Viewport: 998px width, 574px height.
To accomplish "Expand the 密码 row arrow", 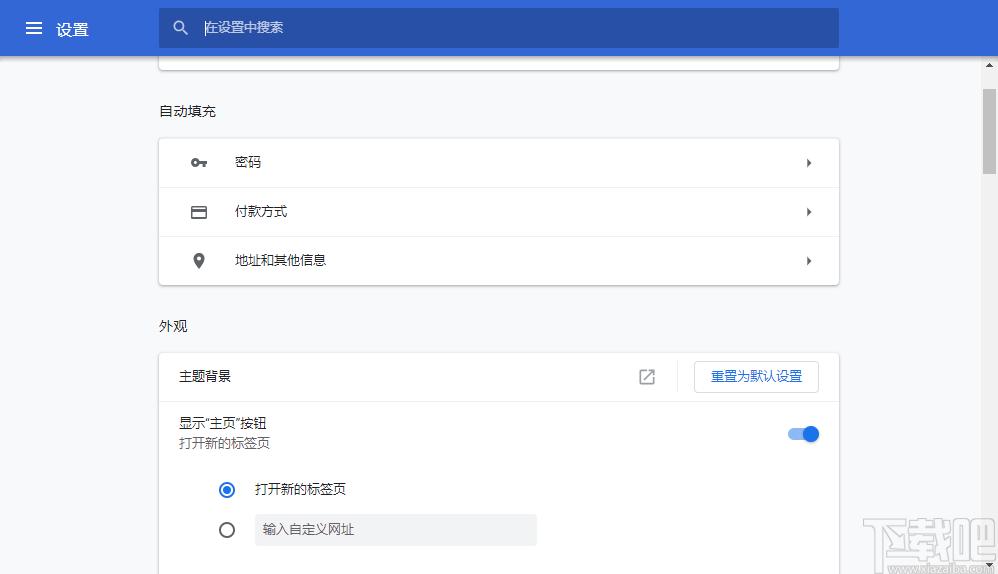I will 808,163.
